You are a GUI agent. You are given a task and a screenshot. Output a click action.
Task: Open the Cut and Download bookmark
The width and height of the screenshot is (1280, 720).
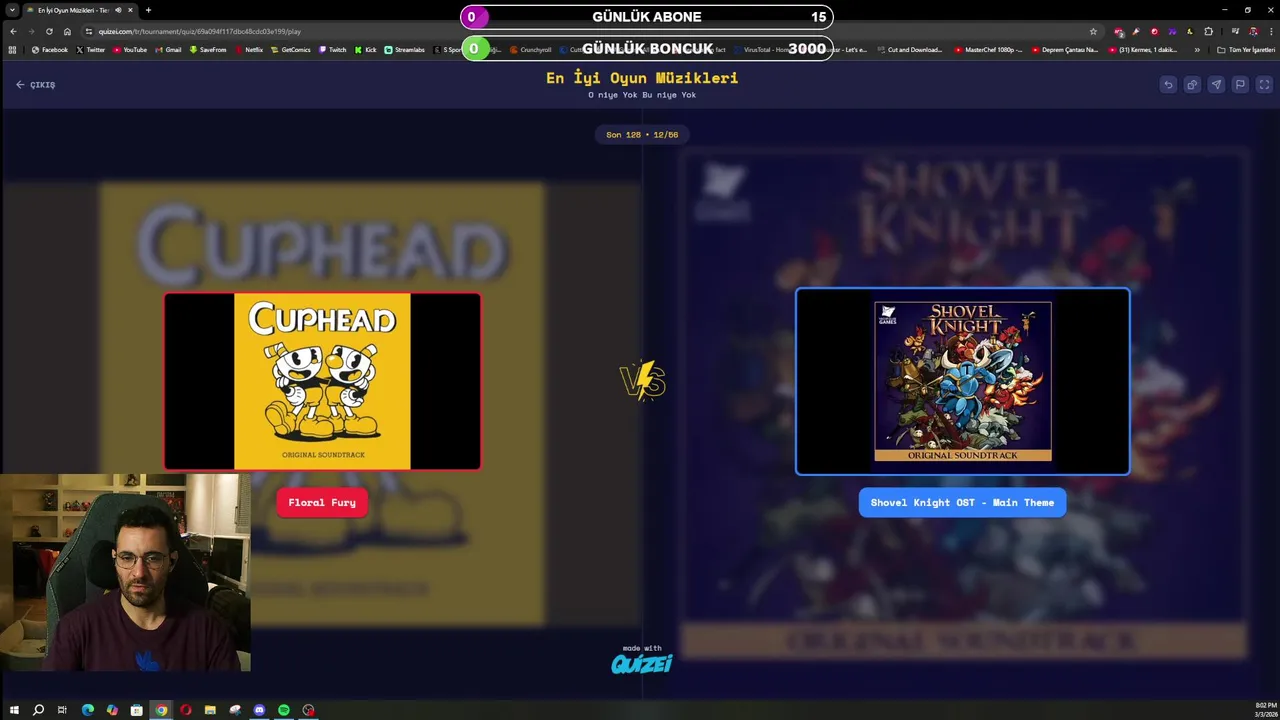coord(910,50)
